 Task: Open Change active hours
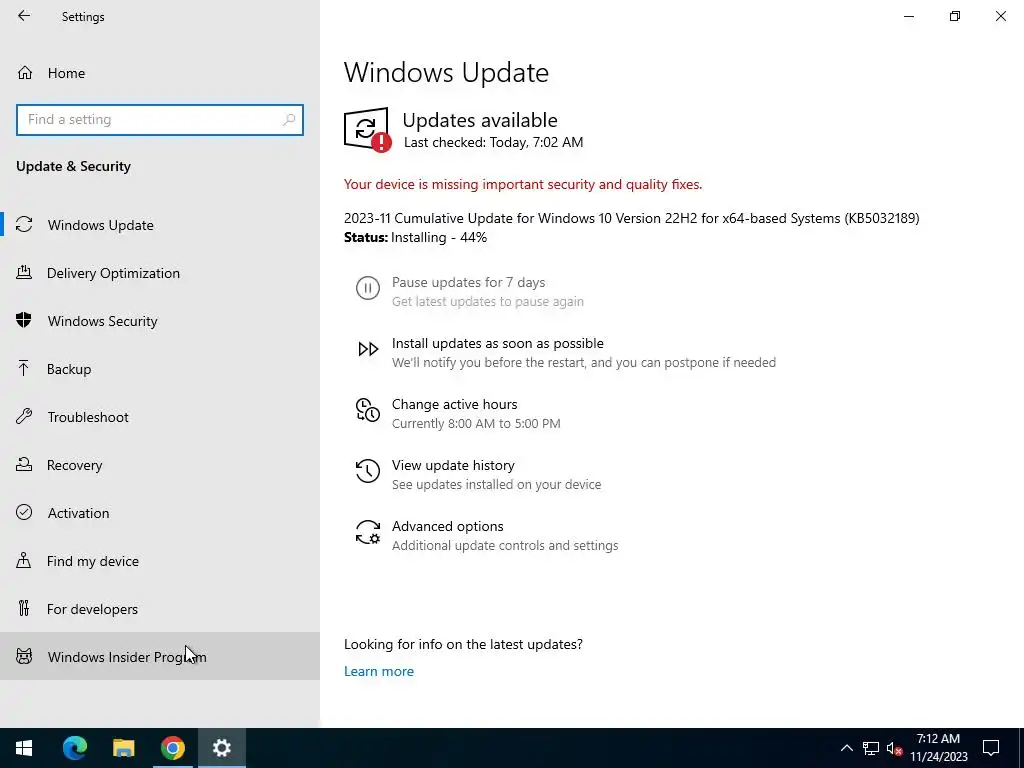(455, 404)
